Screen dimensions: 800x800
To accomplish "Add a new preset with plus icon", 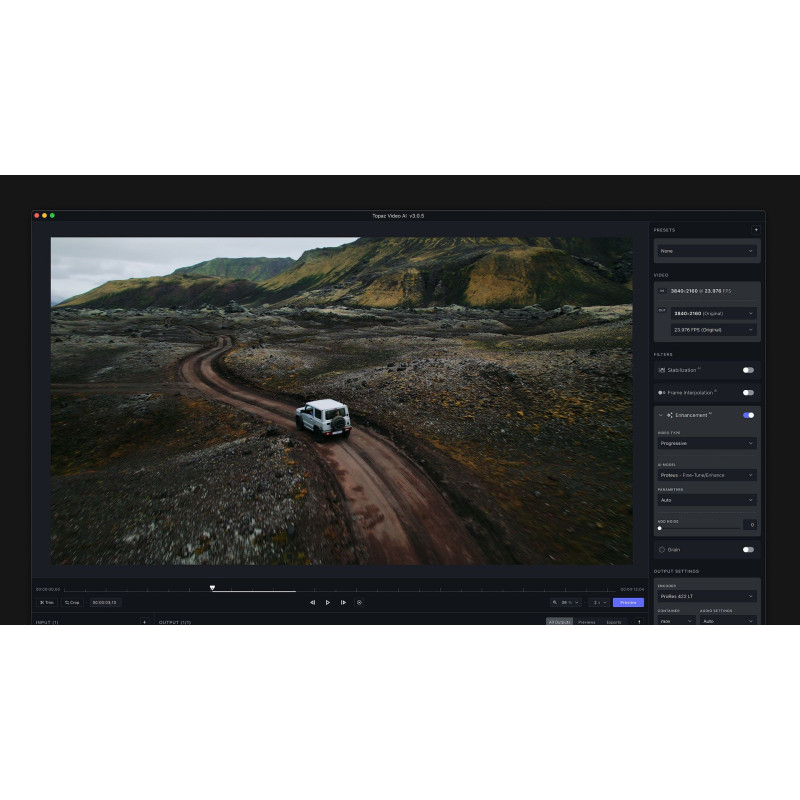I will point(756,229).
